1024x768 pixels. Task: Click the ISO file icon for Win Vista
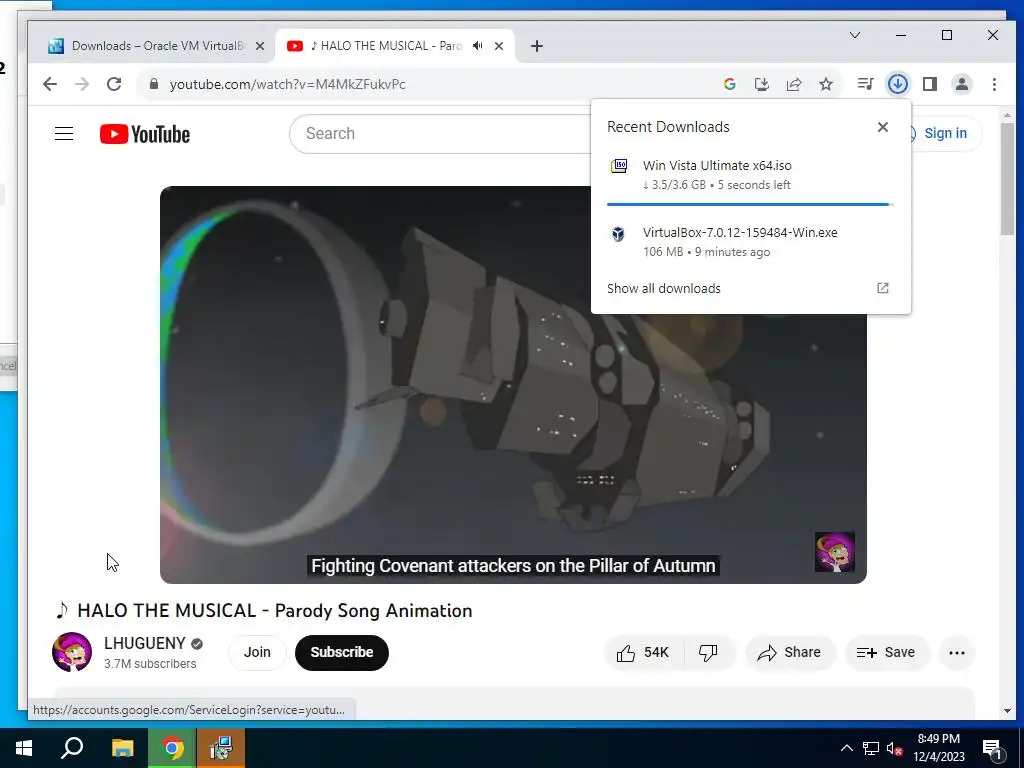[x=618, y=166]
